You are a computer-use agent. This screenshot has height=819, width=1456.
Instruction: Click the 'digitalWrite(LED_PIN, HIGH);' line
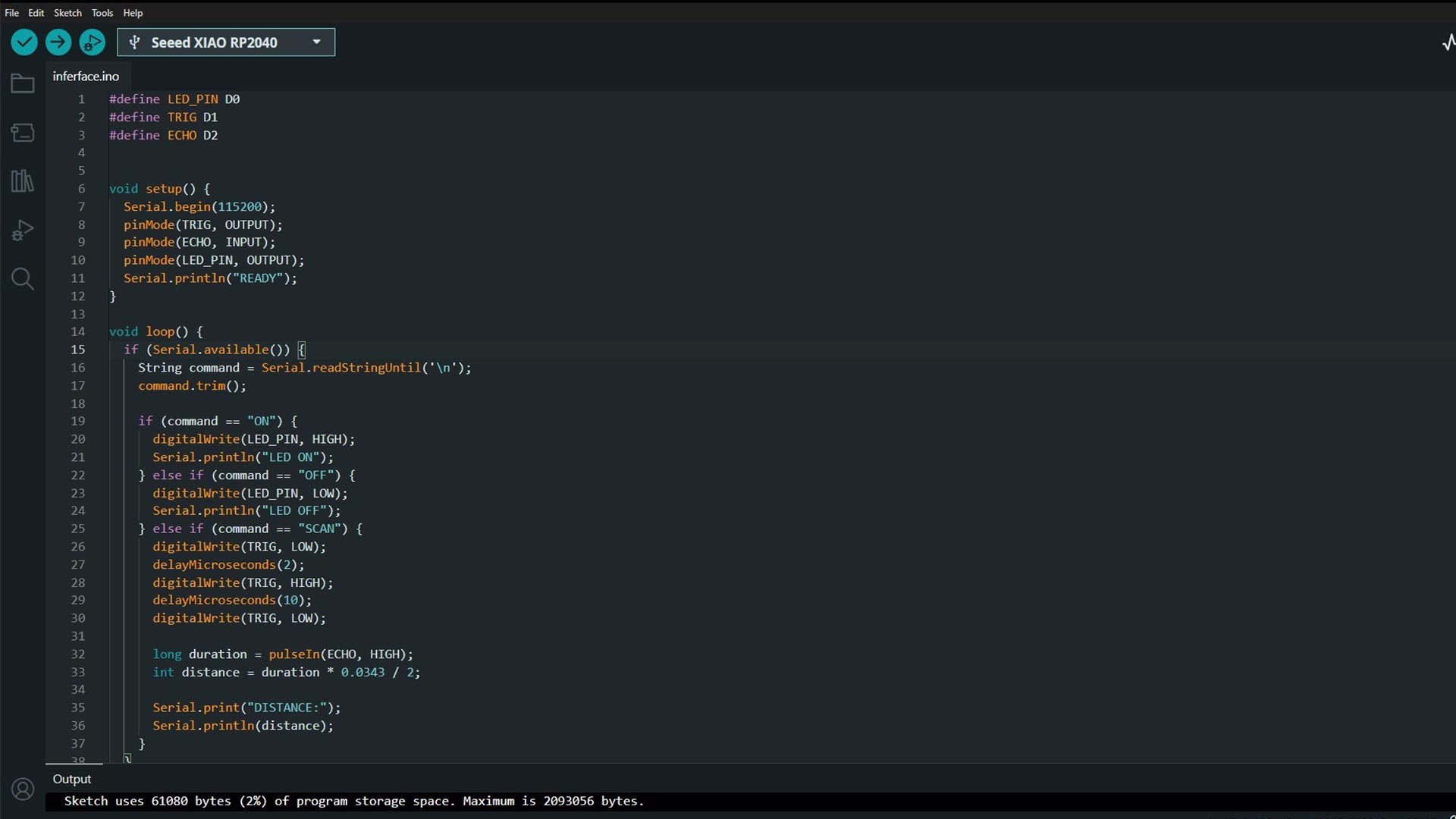click(x=254, y=439)
